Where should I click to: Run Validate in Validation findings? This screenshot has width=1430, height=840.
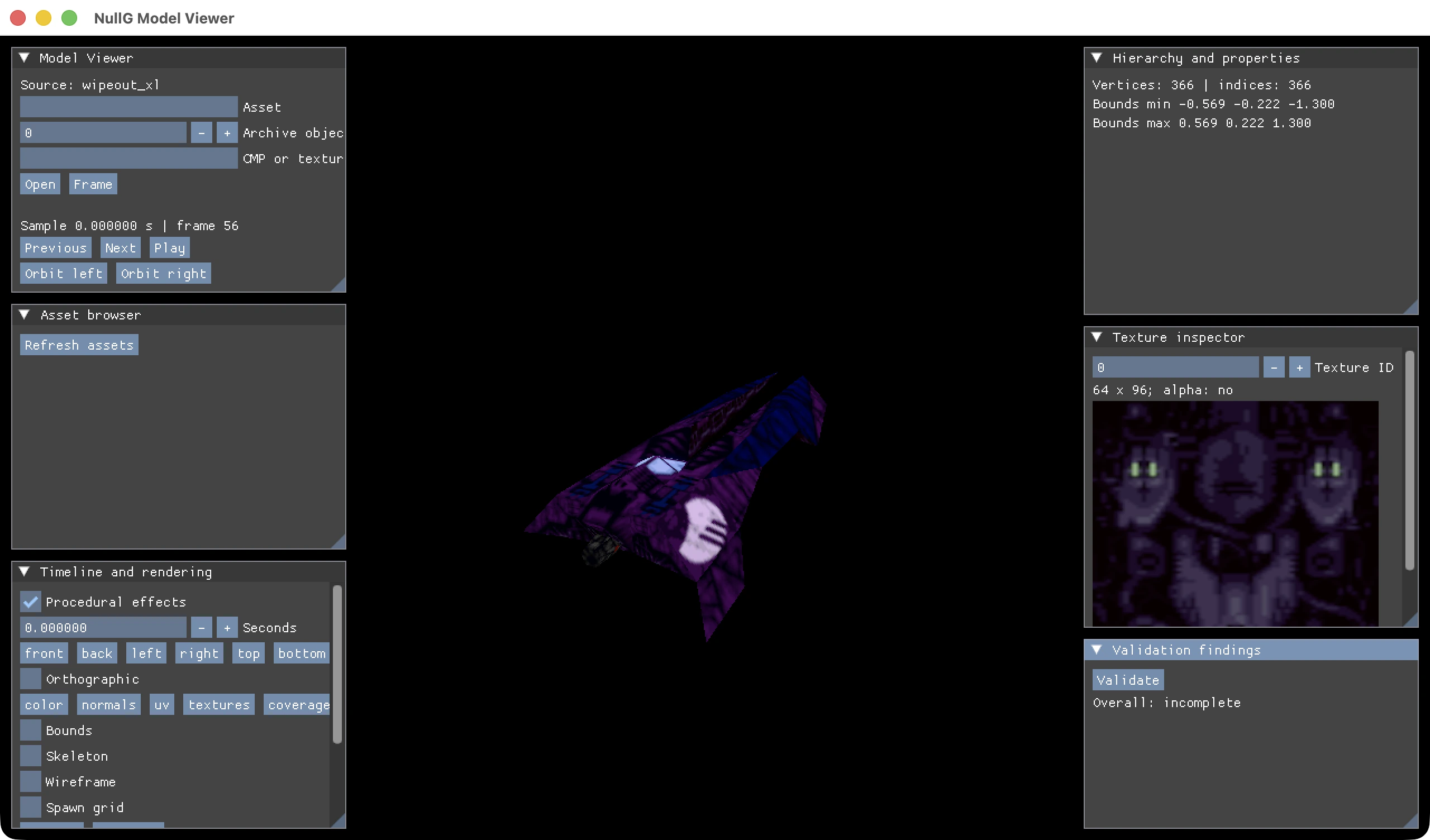(1128, 679)
